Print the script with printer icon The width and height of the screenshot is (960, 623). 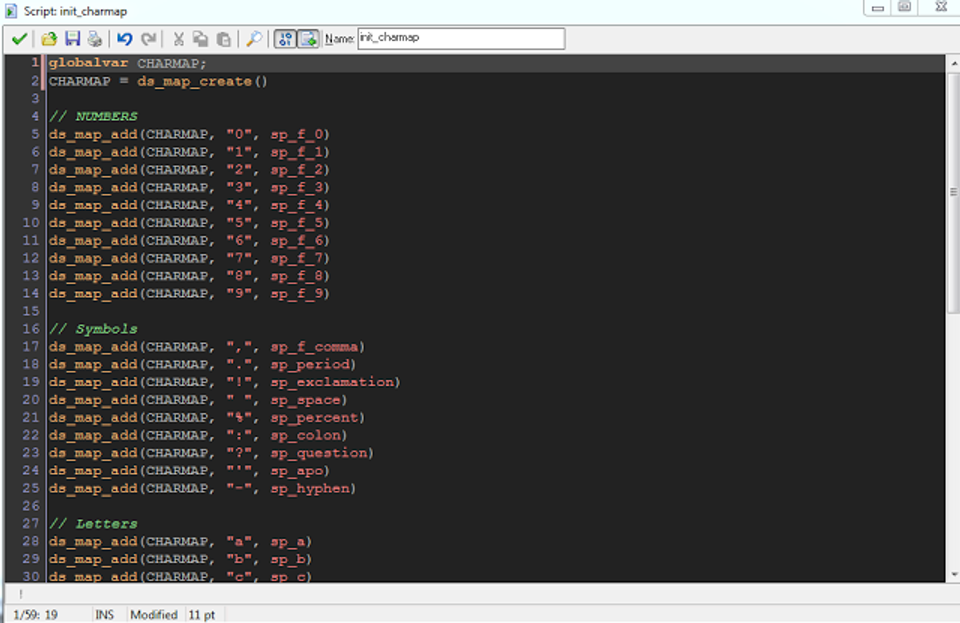(x=95, y=39)
